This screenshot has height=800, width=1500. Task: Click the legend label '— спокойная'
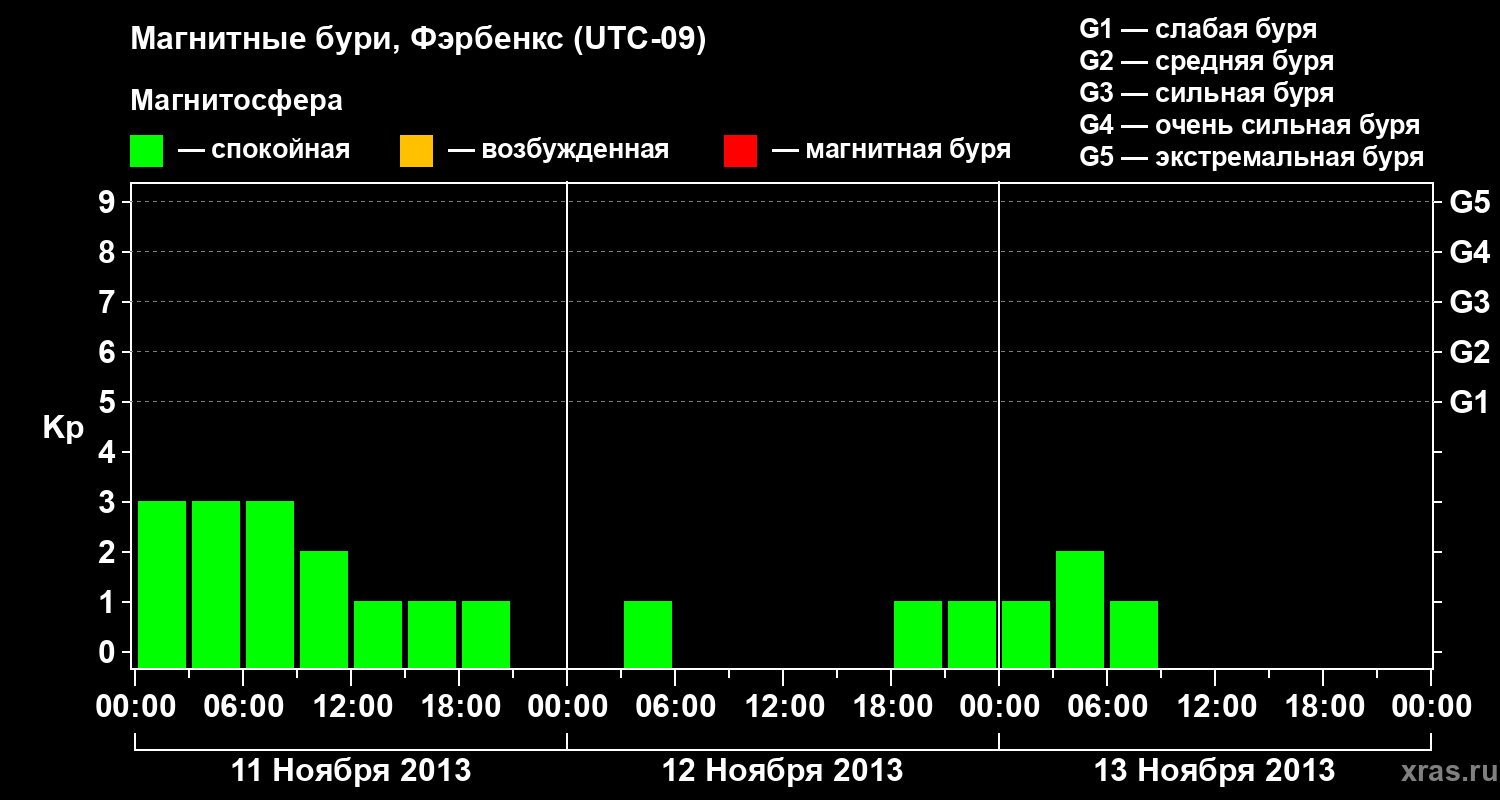264,150
